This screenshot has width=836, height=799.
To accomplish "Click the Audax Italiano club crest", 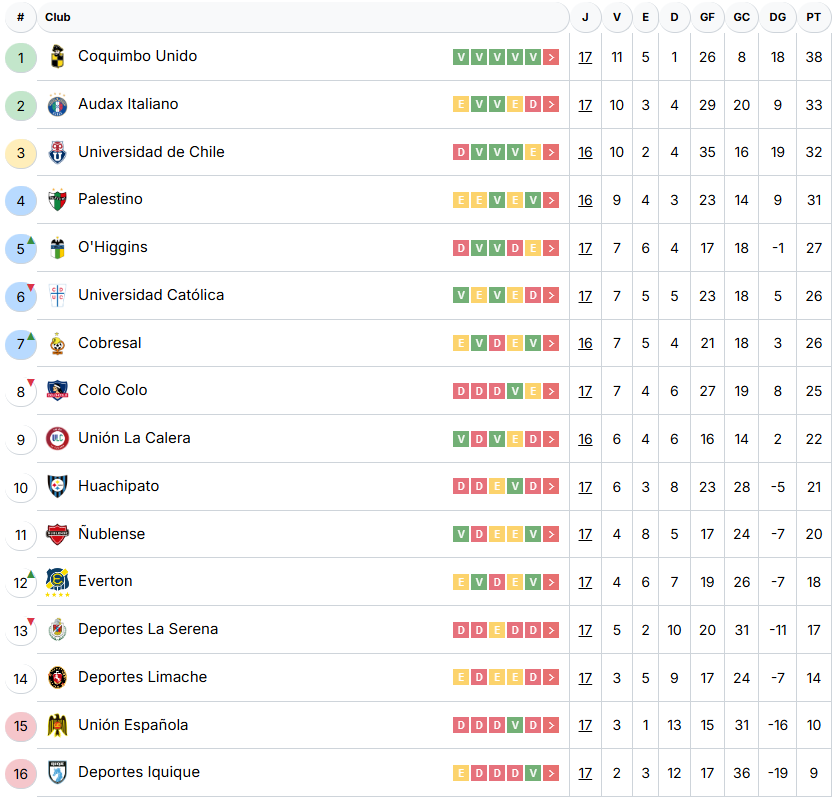I will point(57,104).
